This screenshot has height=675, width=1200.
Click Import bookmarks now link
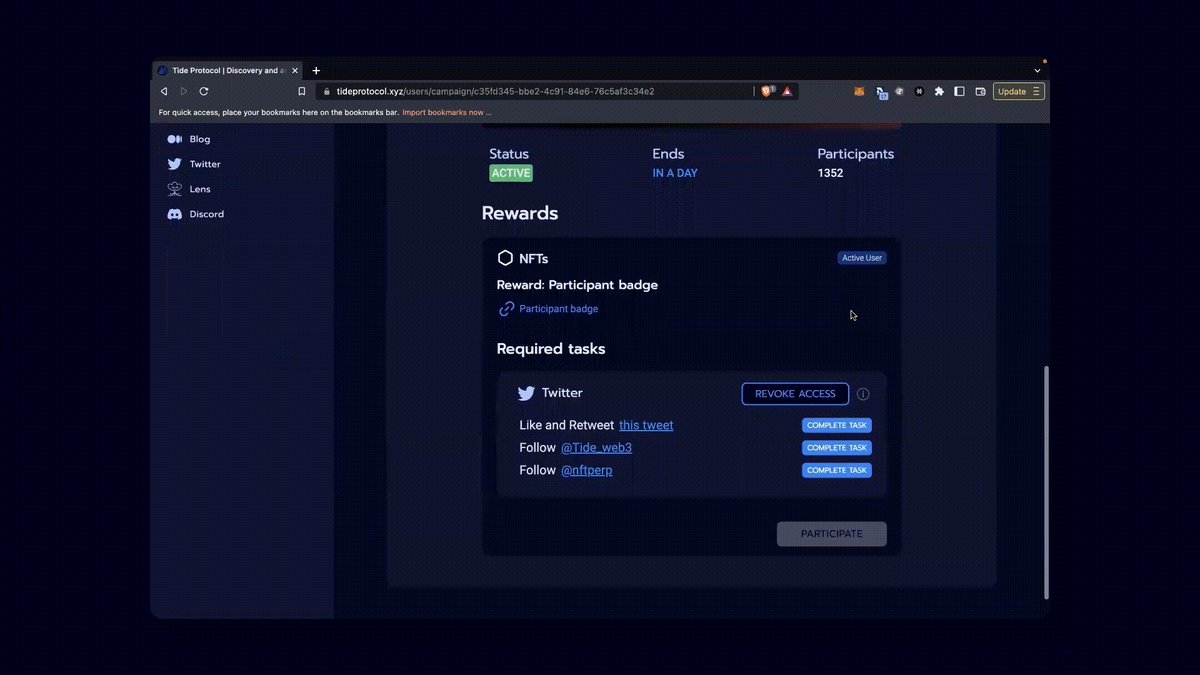coord(446,112)
